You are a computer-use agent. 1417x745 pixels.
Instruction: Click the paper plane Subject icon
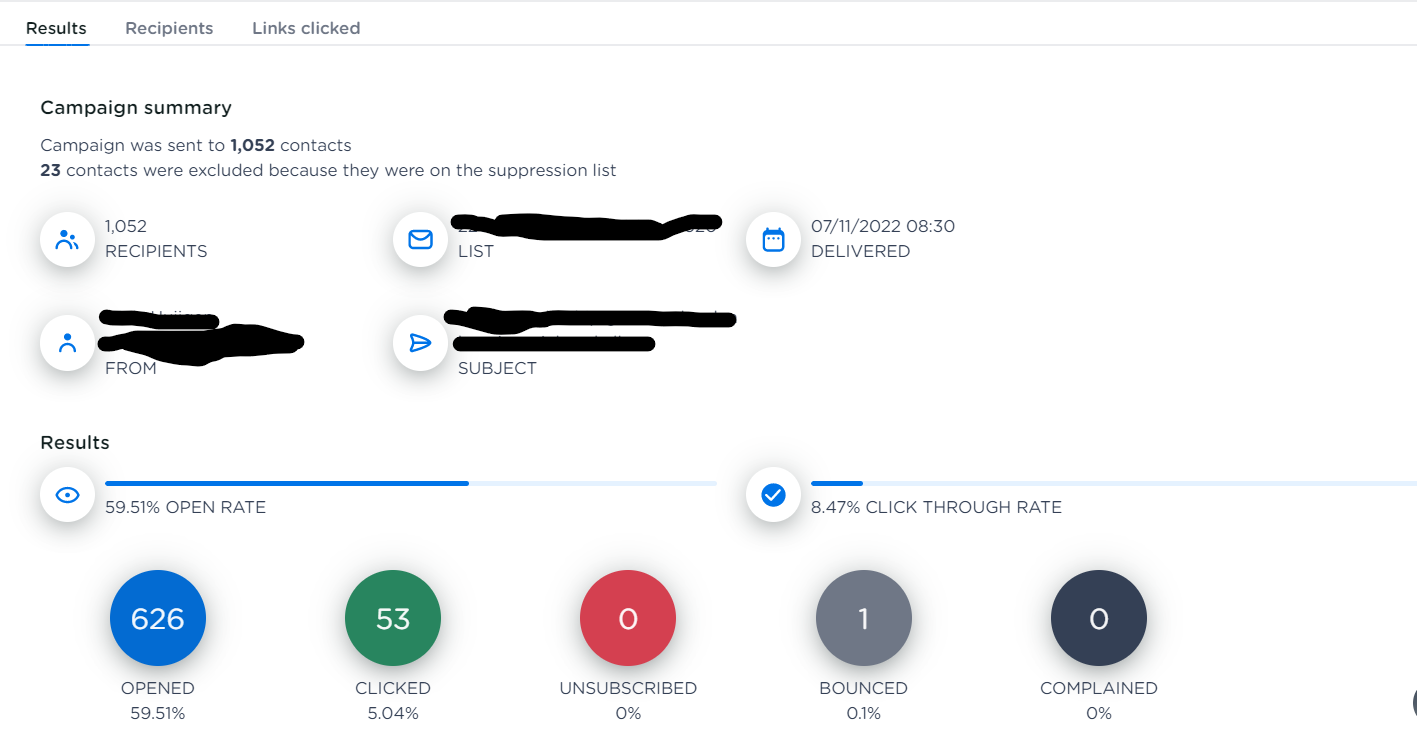pos(420,343)
